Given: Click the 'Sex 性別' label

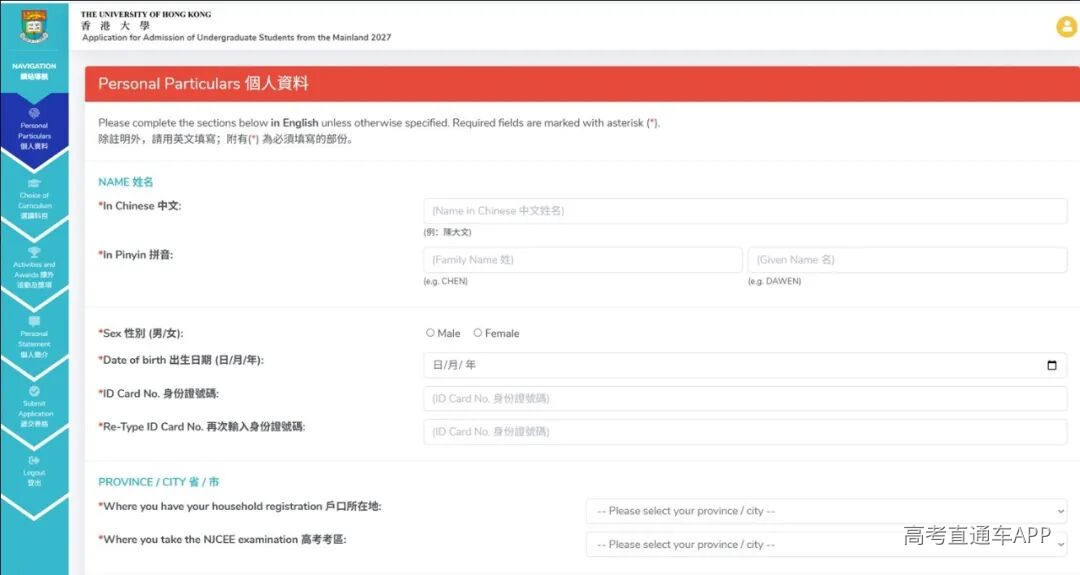Looking at the screenshot, I should [141, 333].
